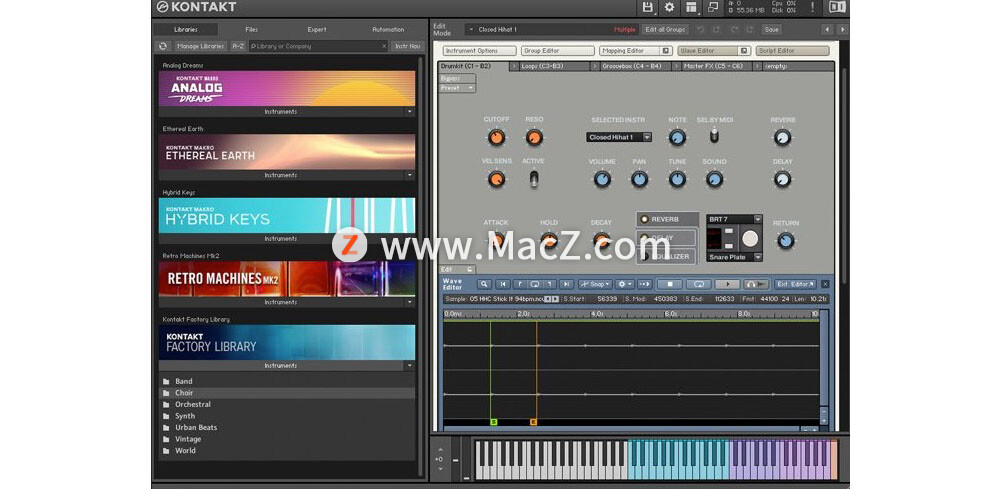Switch to the Automation tab
Screen dimensions: 1000x489
click(x=388, y=29)
